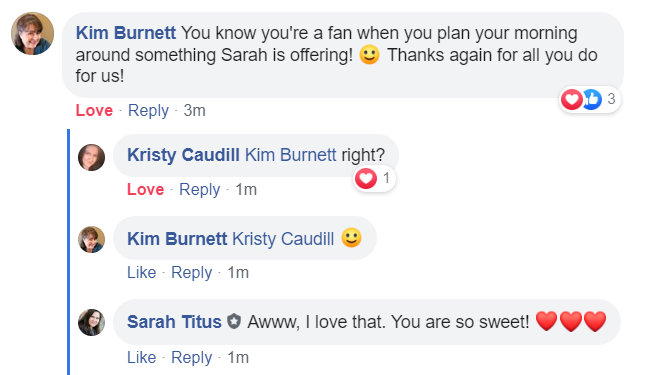The height and width of the screenshot is (375, 665).
Task: Toggle Love on Kristy Caudill's reply
Action: (145, 189)
